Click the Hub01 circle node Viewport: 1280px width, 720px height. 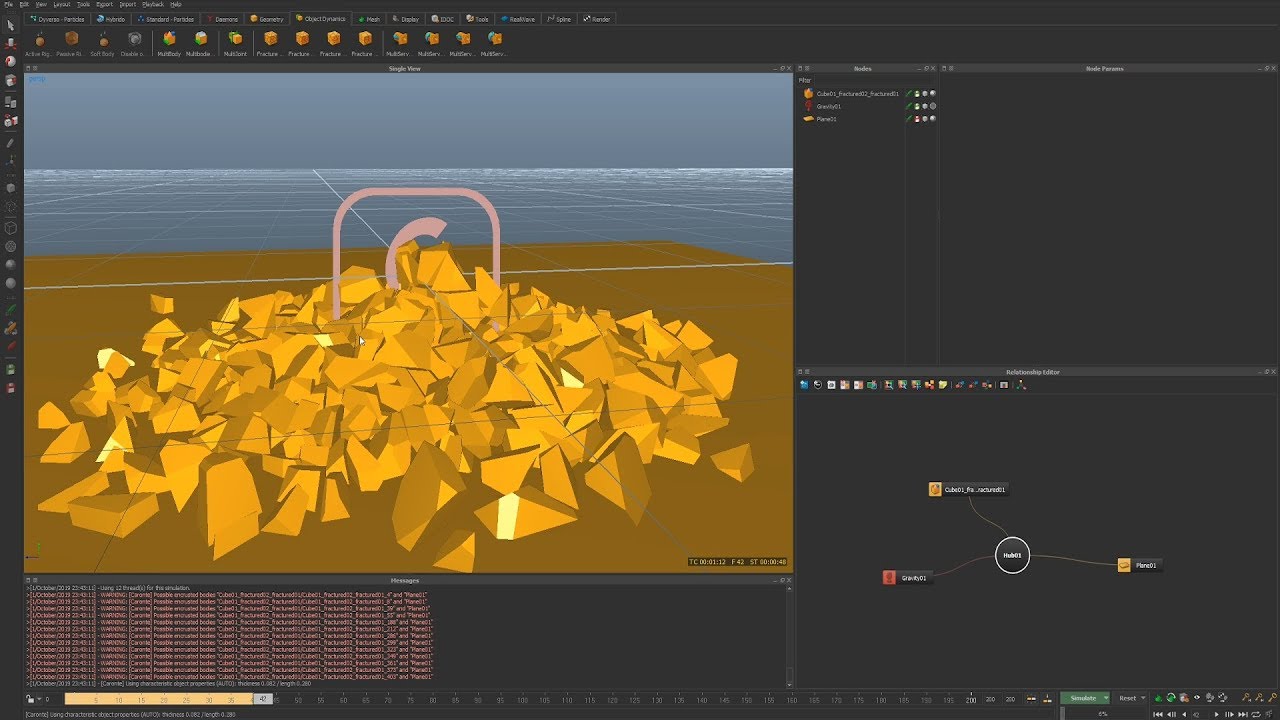[1012, 555]
